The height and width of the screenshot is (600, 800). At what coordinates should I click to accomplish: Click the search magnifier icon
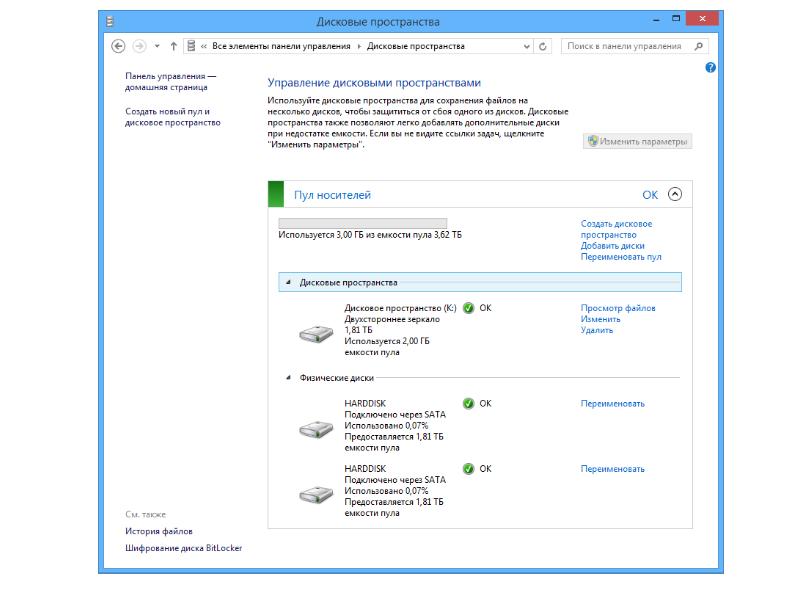click(x=699, y=46)
